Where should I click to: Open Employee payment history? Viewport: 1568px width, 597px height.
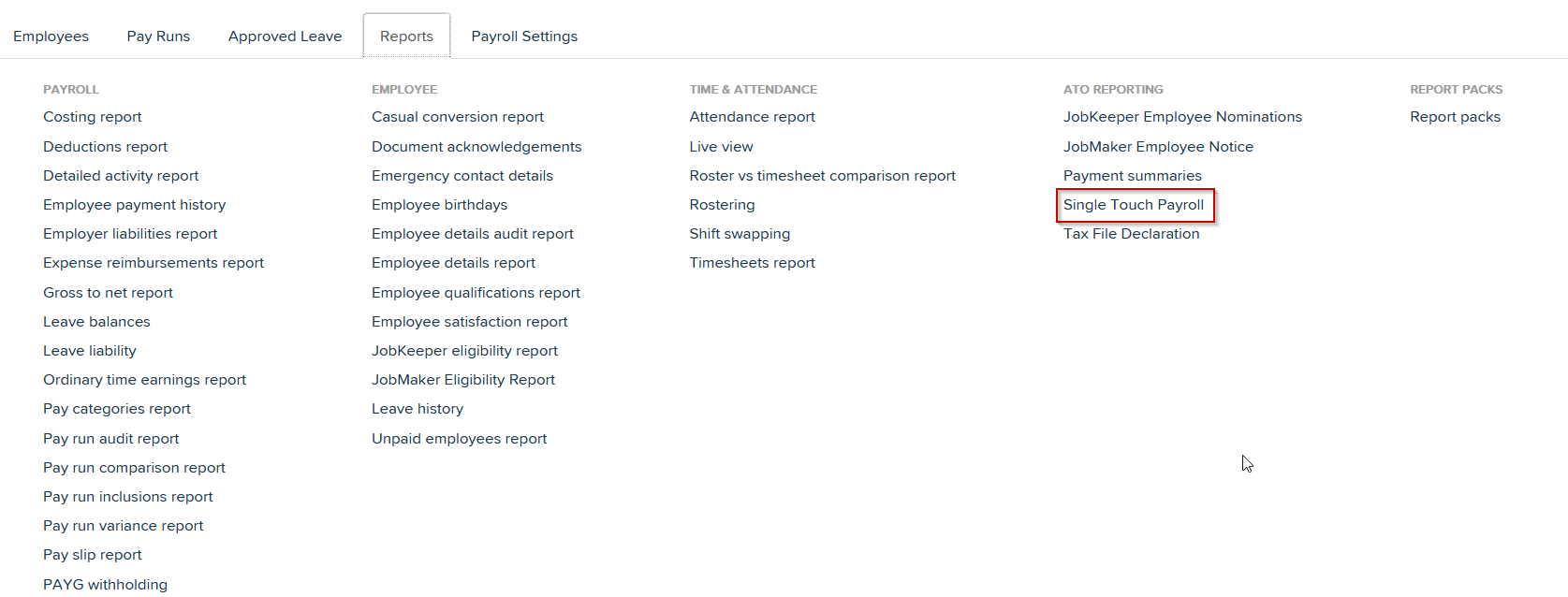[x=134, y=204]
